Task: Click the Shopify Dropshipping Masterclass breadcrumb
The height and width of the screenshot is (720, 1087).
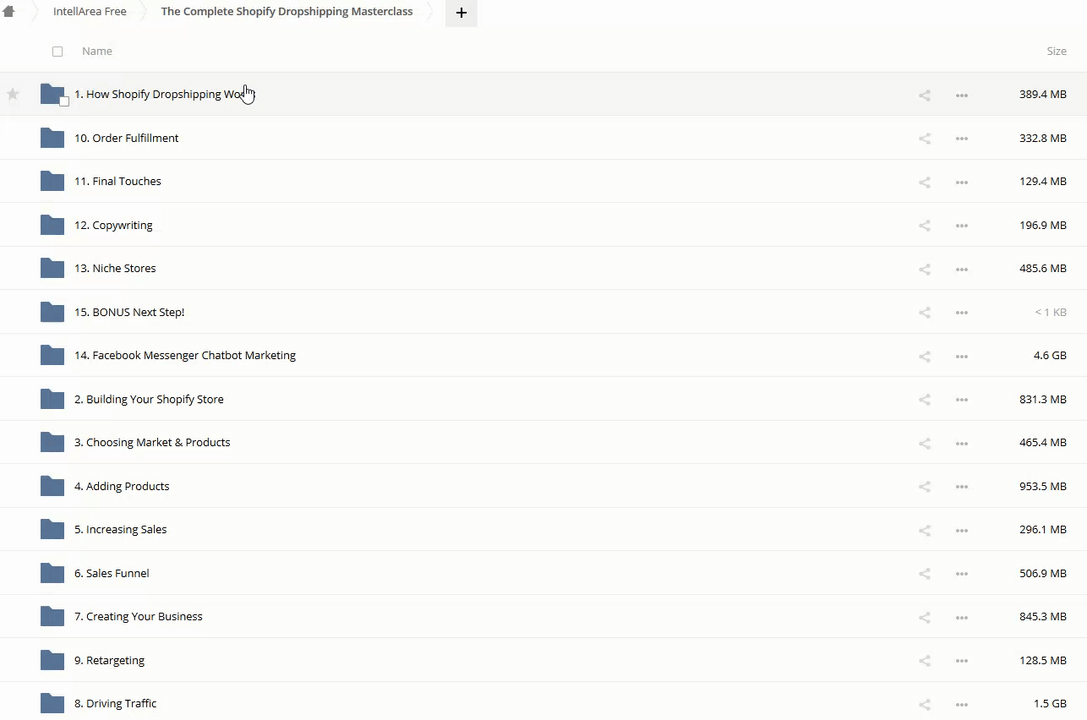Action: point(286,12)
